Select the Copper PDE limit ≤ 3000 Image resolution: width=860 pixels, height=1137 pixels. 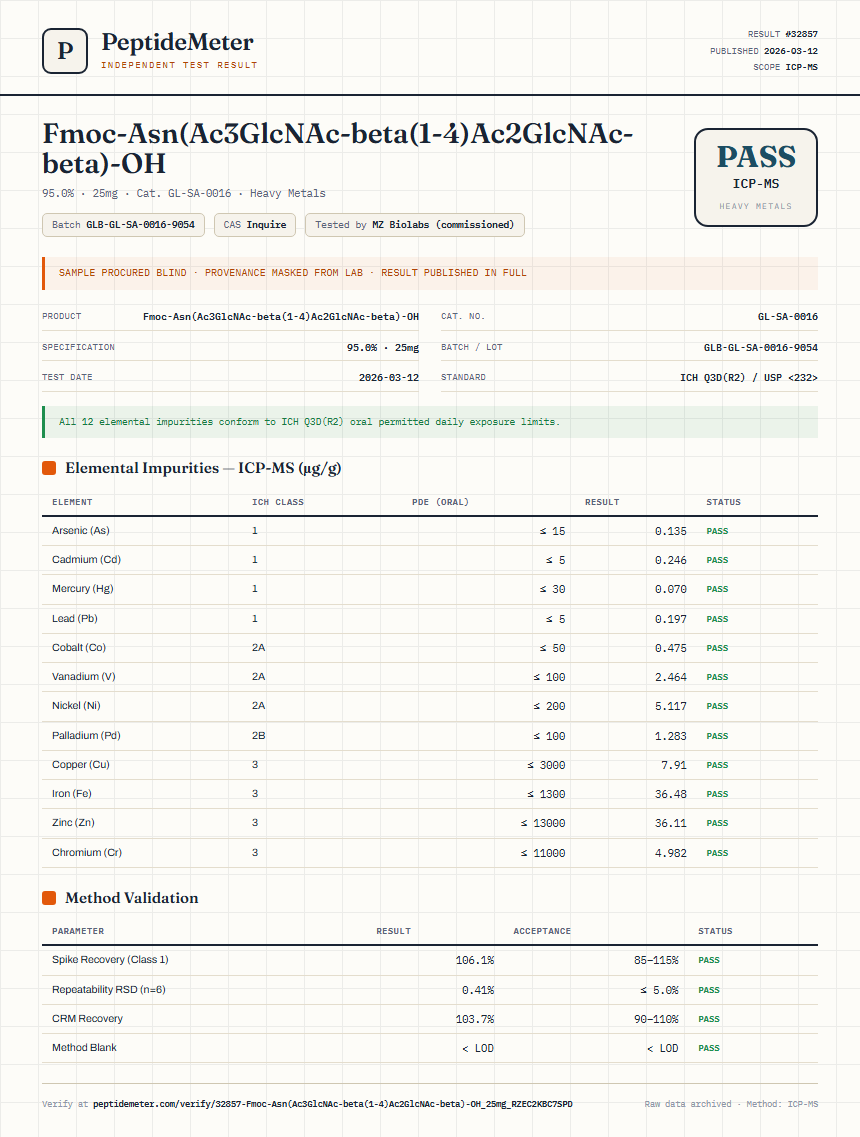[x=546, y=765]
